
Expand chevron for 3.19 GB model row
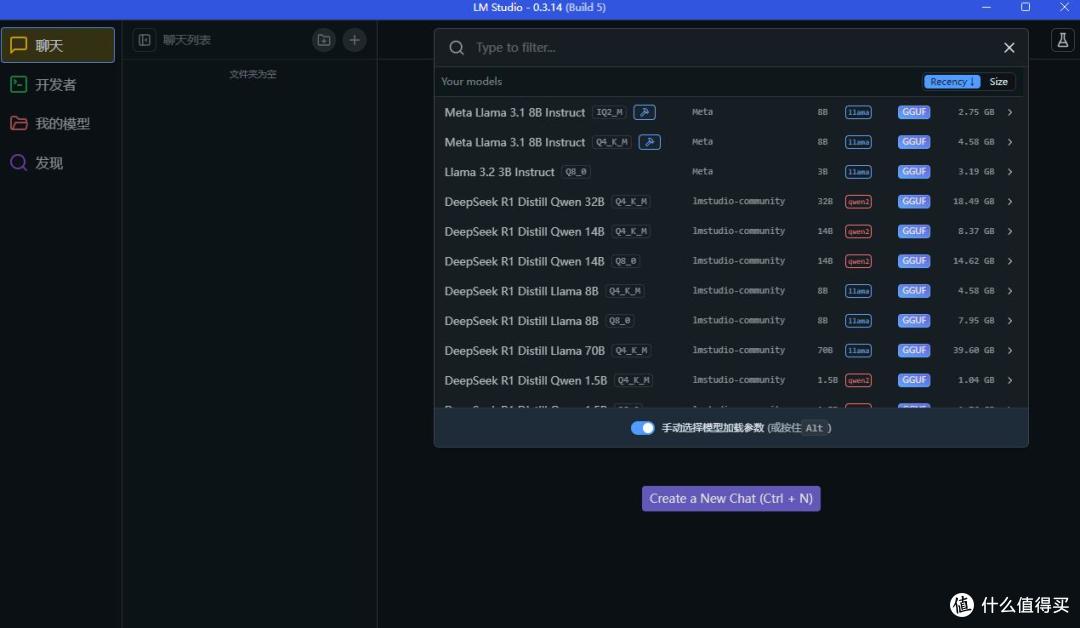point(1010,171)
